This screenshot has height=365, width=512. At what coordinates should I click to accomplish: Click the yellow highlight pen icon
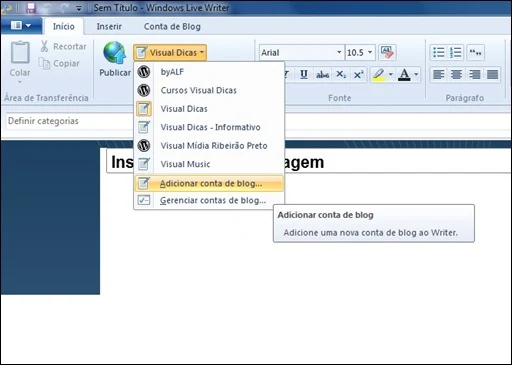379,74
